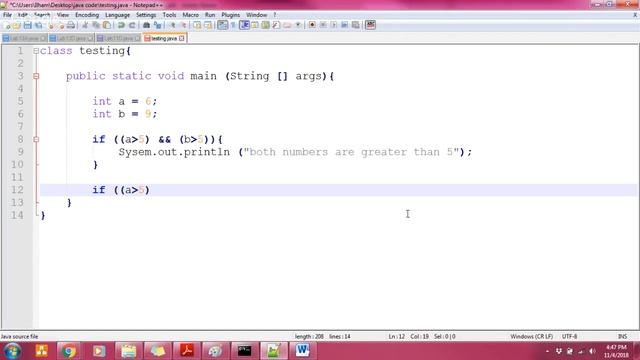Close the testing.java tab
The image size is (640, 360).
(x=182, y=38)
